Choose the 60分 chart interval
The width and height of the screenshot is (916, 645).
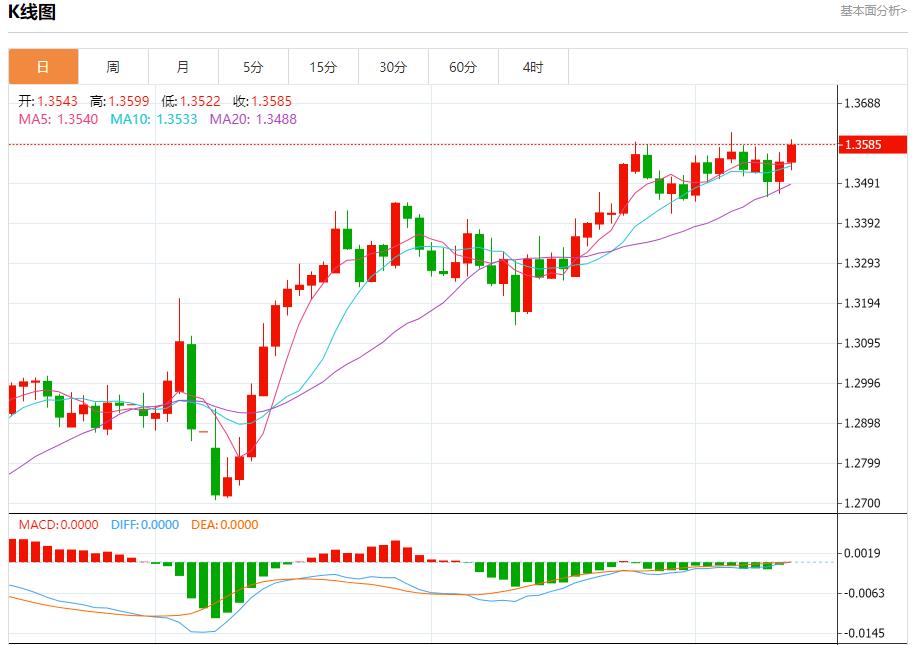coord(463,67)
